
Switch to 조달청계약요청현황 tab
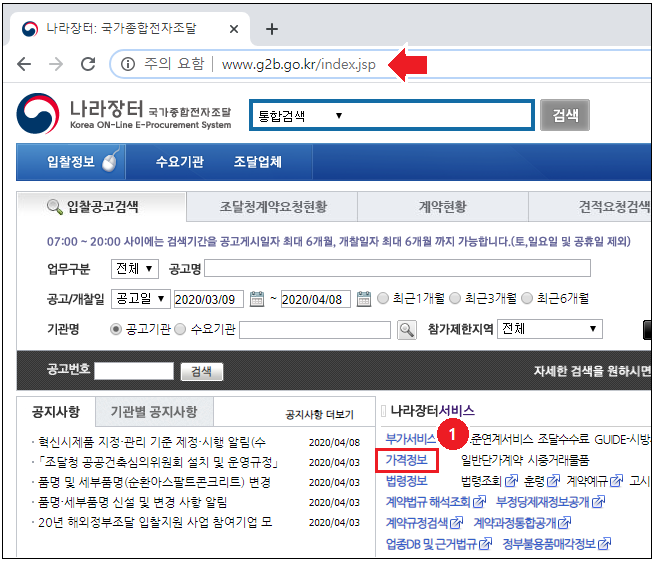coord(273,206)
